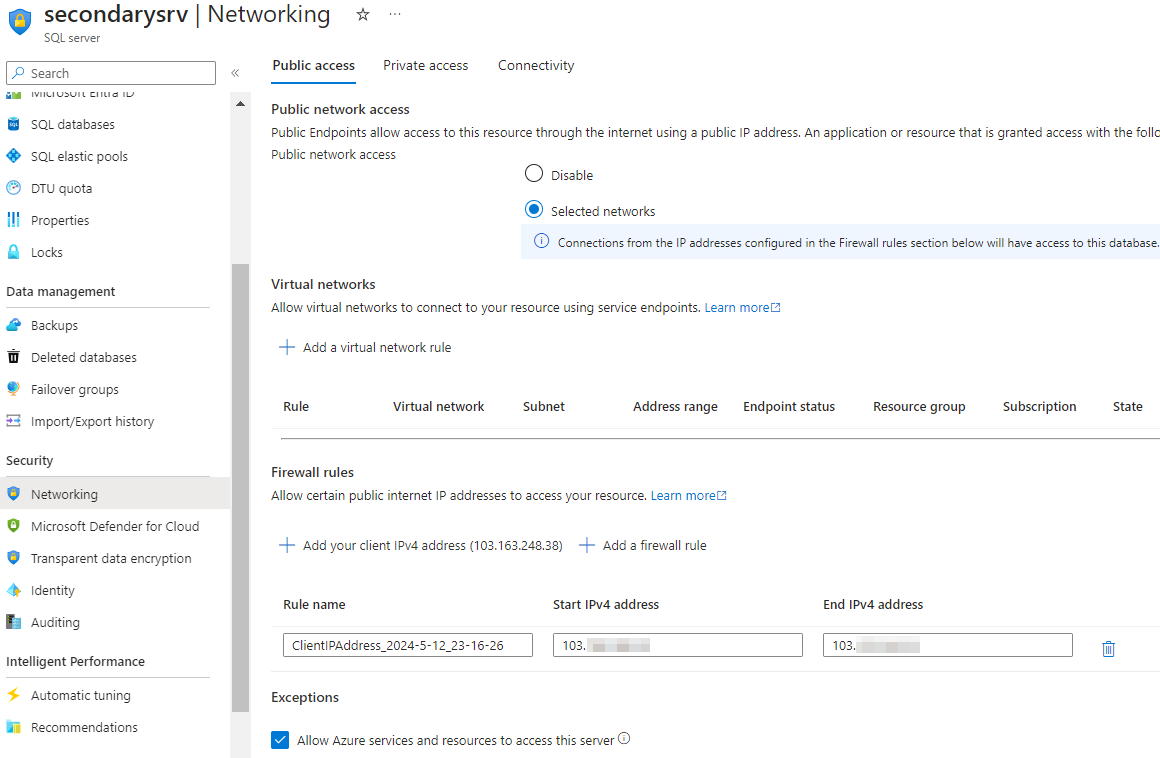Switch to the Public access tab
The image size is (1160, 758).
[x=314, y=65]
